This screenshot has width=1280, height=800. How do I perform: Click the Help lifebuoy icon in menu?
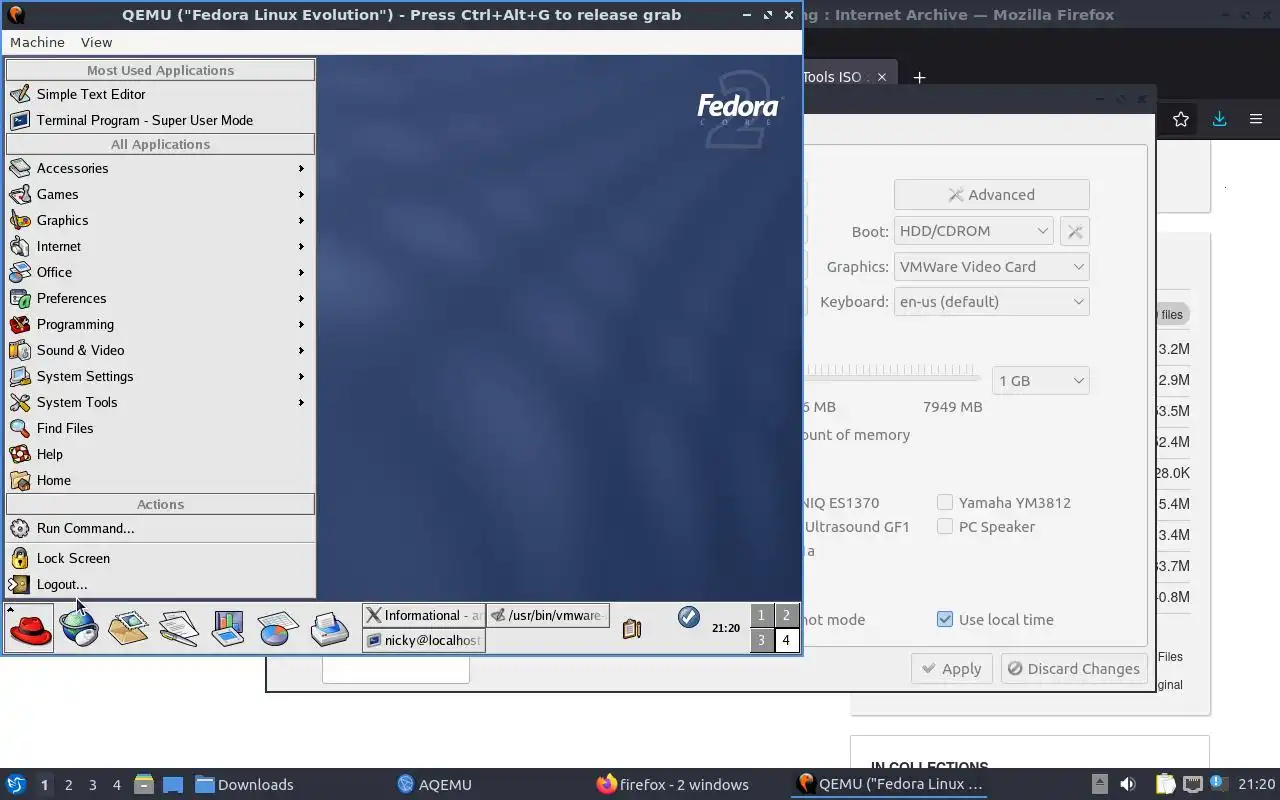tap(20, 454)
